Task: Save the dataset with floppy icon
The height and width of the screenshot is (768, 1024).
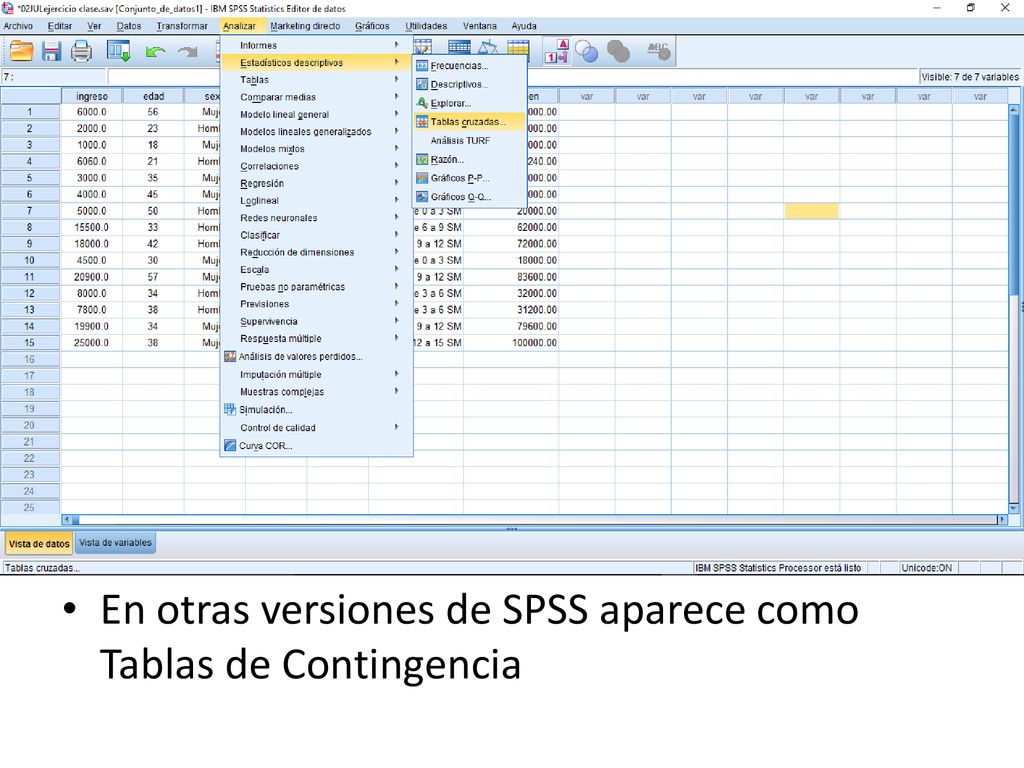Action: (52, 51)
